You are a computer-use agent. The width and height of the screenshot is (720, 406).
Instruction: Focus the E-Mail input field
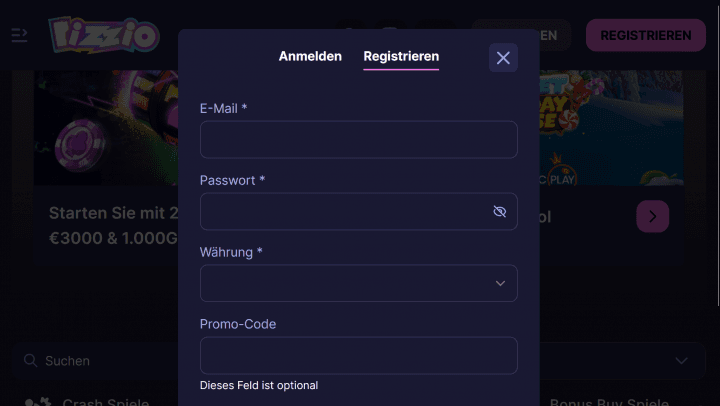click(358, 140)
